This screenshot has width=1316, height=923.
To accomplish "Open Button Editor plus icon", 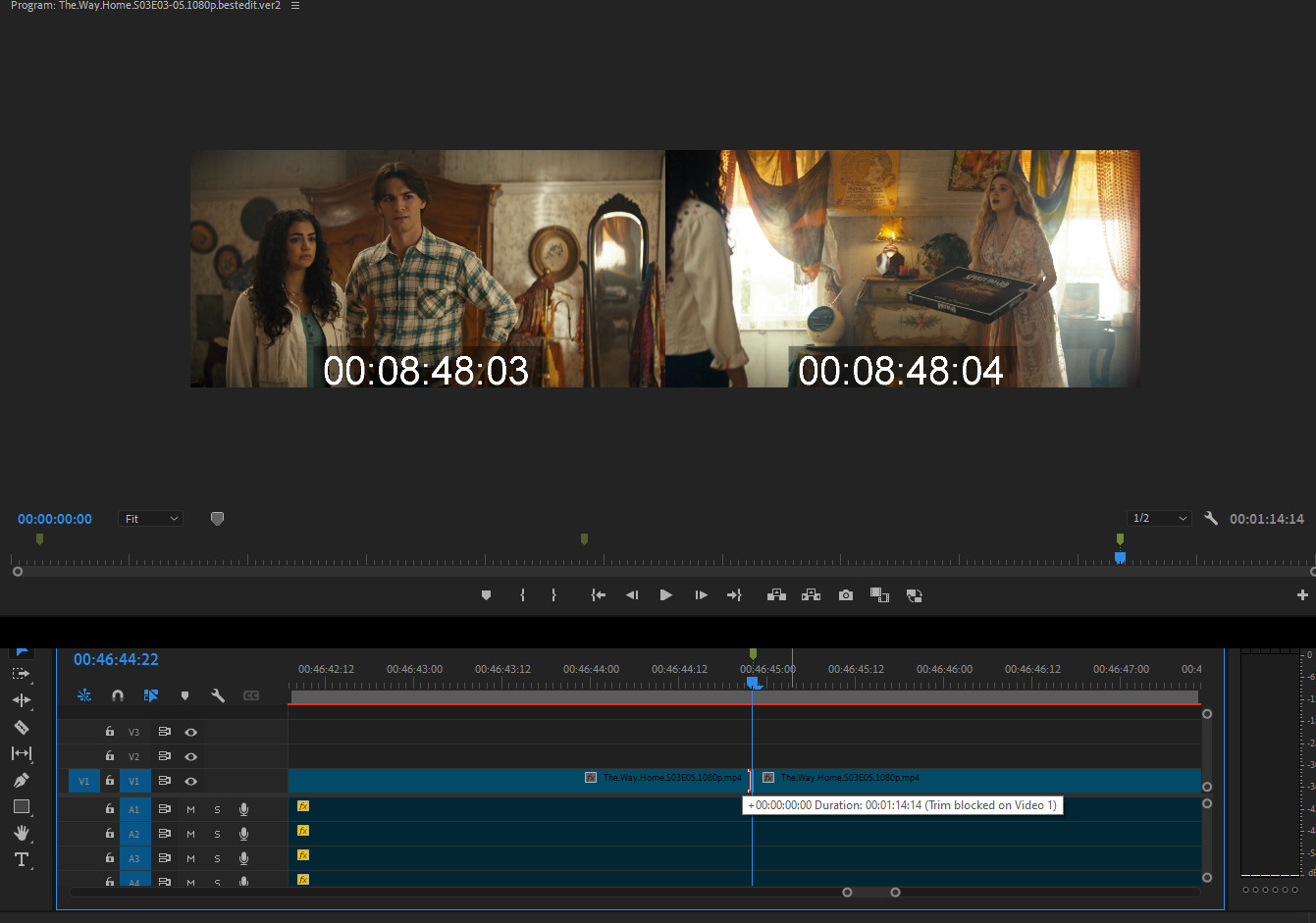I will (x=1302, y=595).
